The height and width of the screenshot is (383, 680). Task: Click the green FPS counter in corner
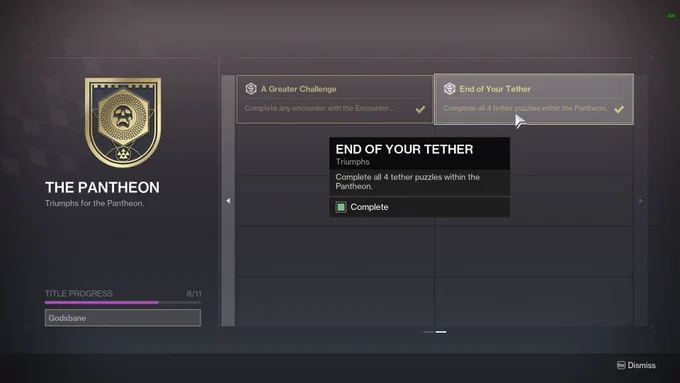pyautogui.click(x=671, y=16)
